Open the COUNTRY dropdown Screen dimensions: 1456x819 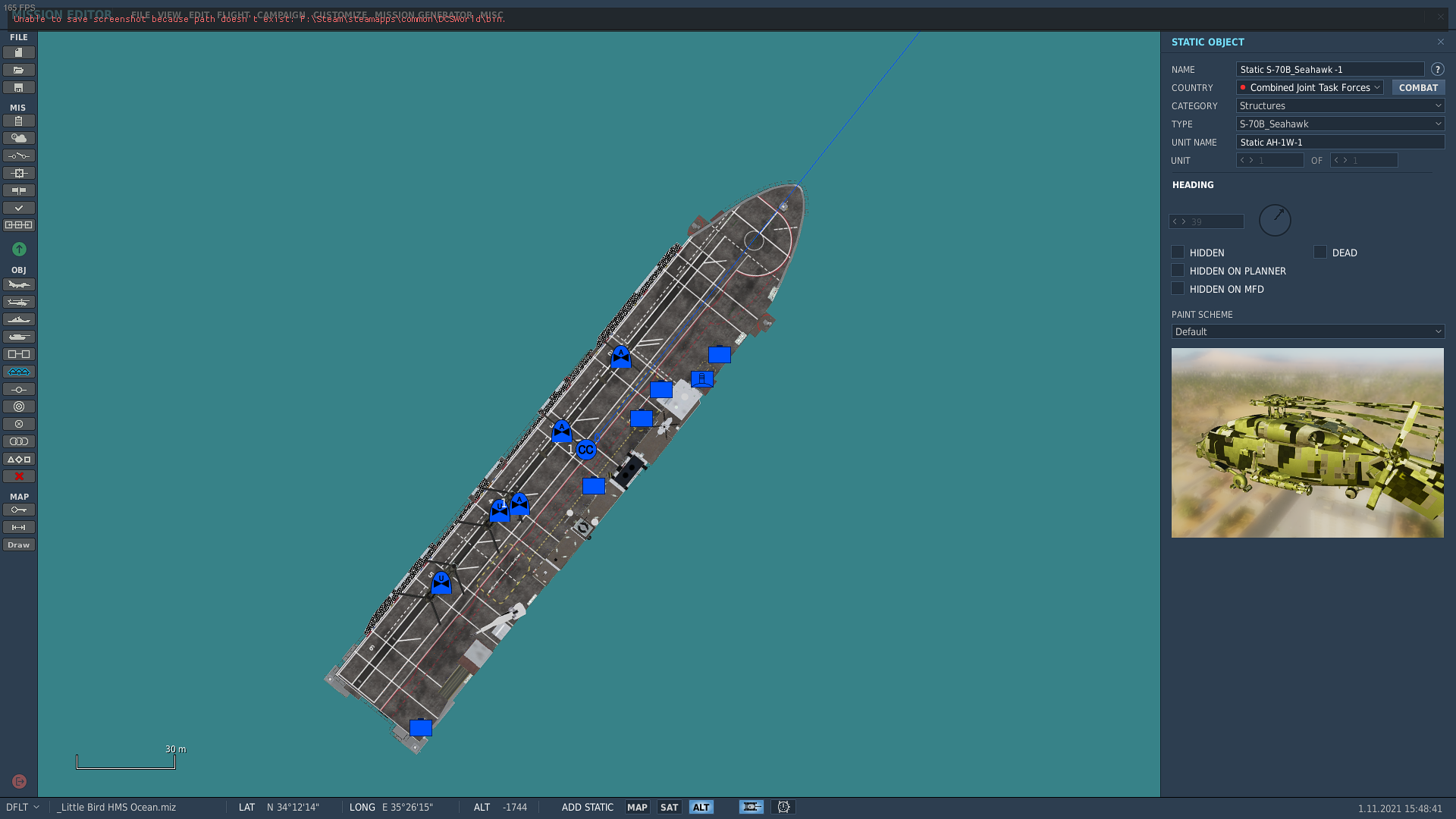[x=1310, y=87]
